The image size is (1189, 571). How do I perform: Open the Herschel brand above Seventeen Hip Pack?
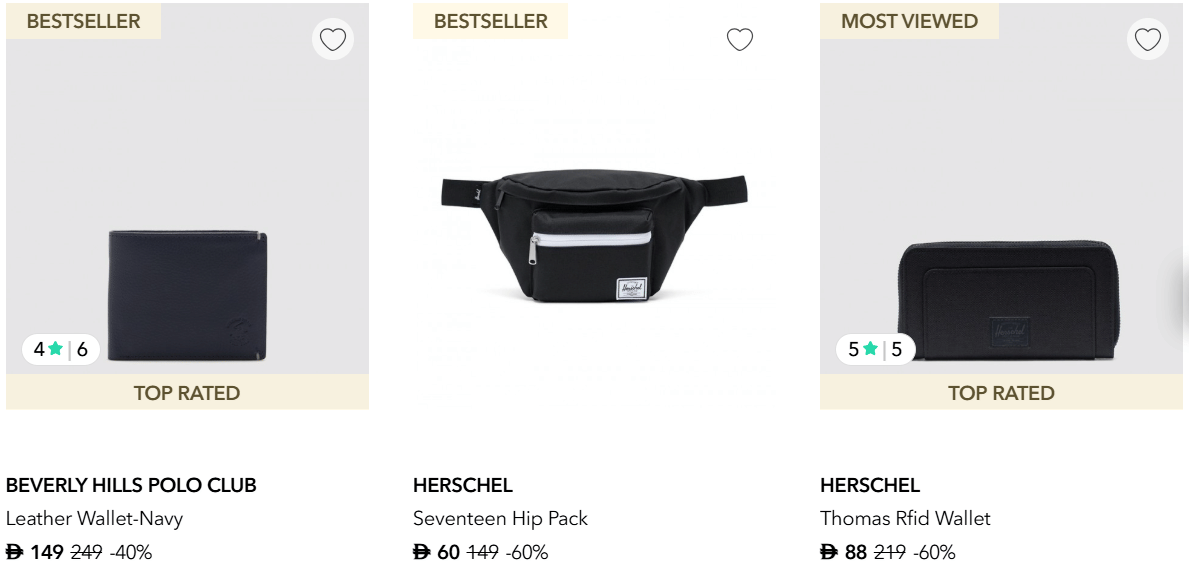point(462,485)
